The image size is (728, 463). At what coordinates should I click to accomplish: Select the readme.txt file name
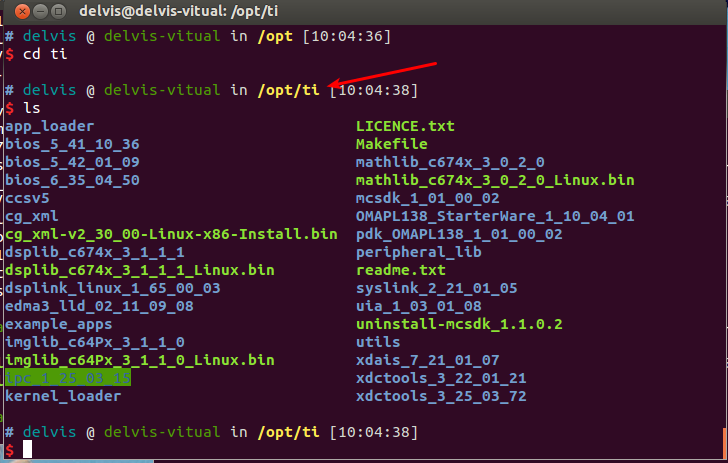click(401, 270)
